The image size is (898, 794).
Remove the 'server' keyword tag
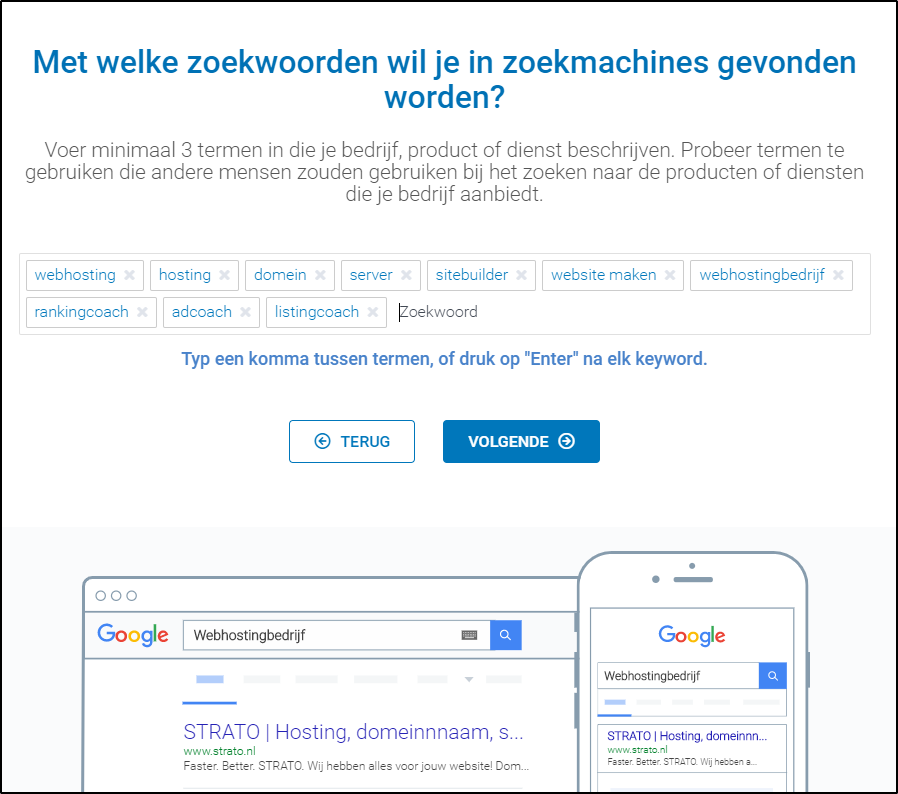pyautogui.click(x=406, y=275)
